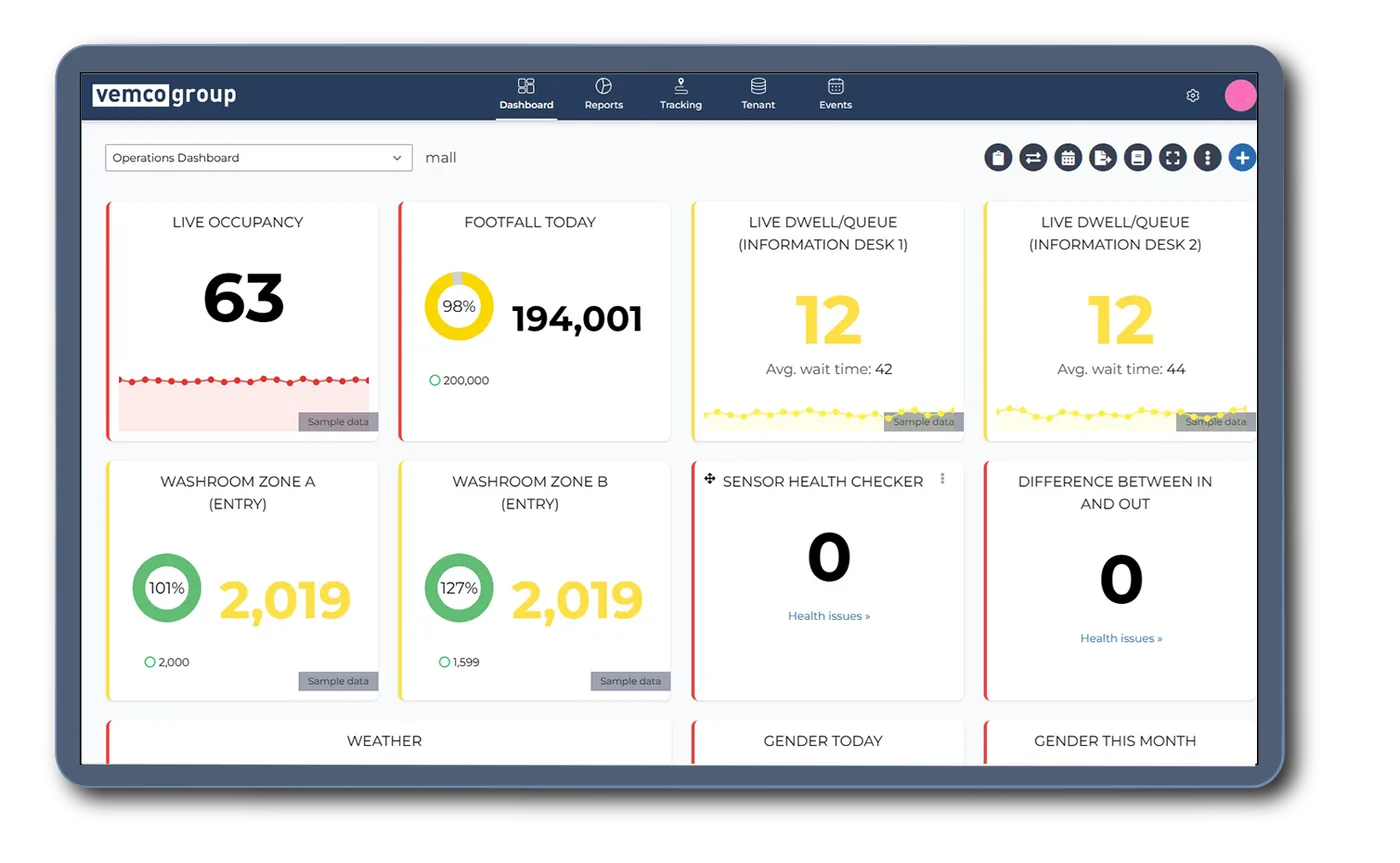1400x863 pixels.
Task: Go to the Tracking tab
Action: (681, 94)
